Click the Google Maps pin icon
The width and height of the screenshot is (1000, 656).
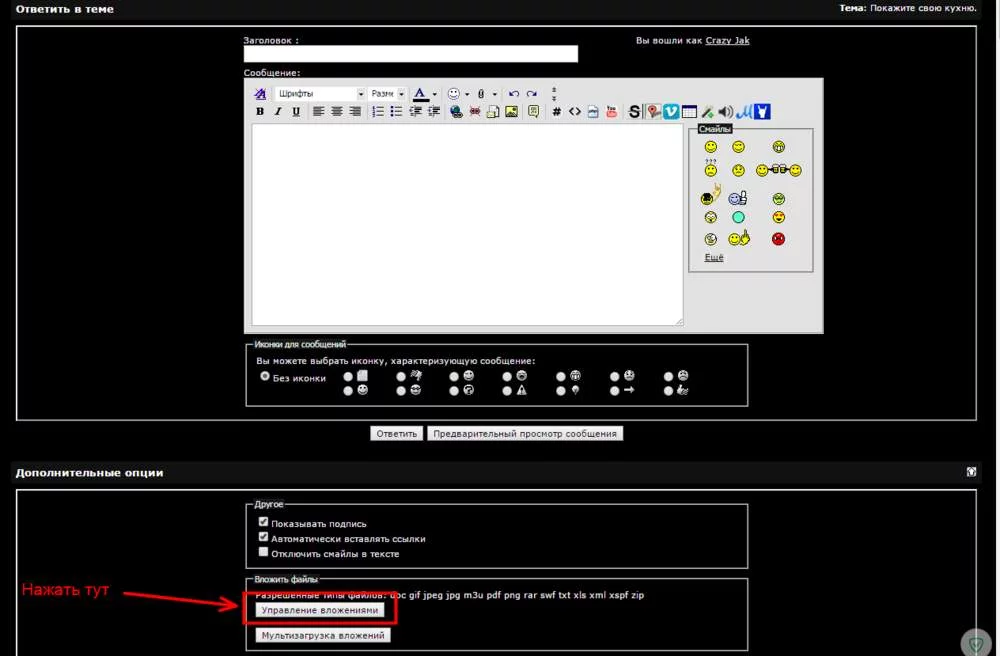coord(653,112)
